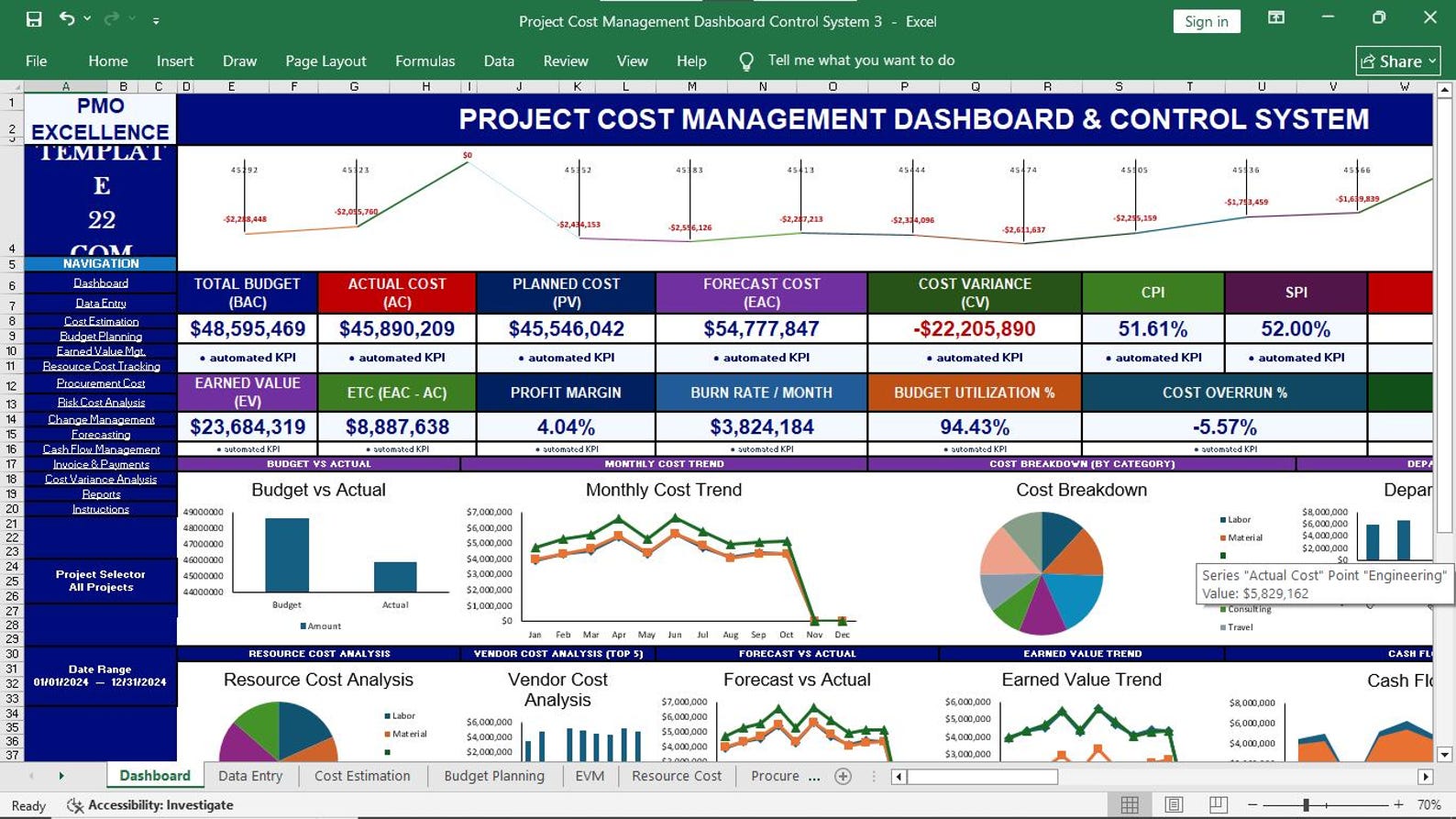Switch to Page Break Preview icon

pyautogui.click(x=1218, y=804)
